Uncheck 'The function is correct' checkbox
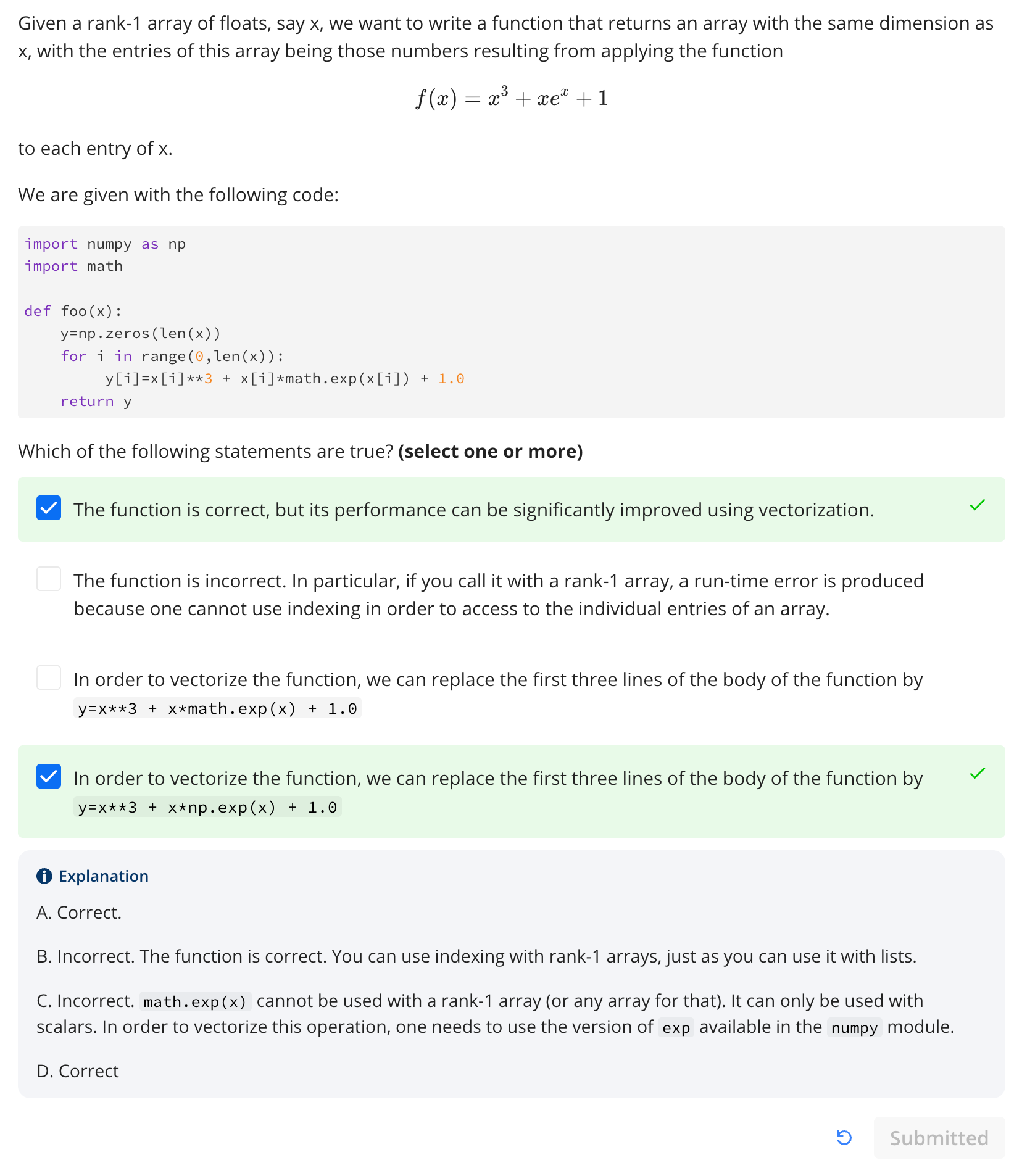The image size is (1022, 1176). [49, 508]
